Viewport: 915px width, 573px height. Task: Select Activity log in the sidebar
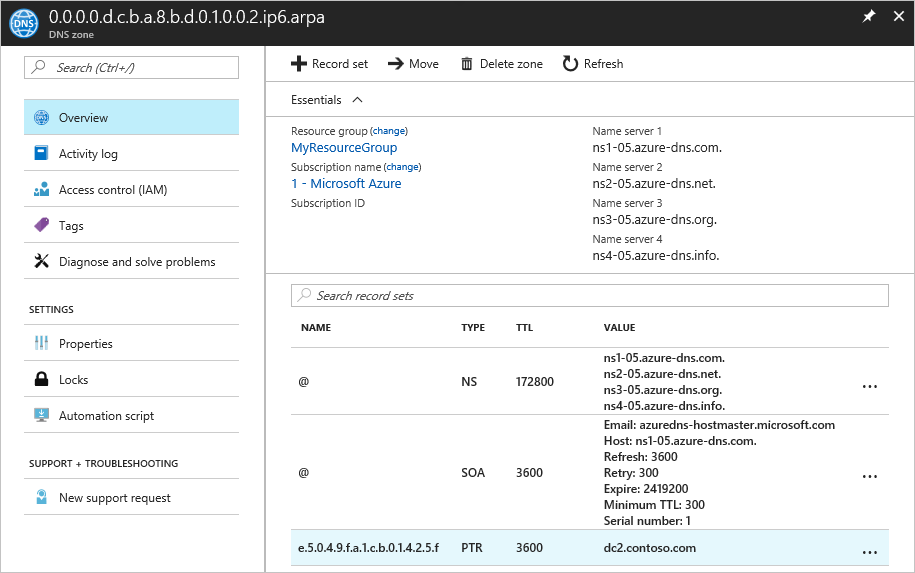tap(131, 153)
